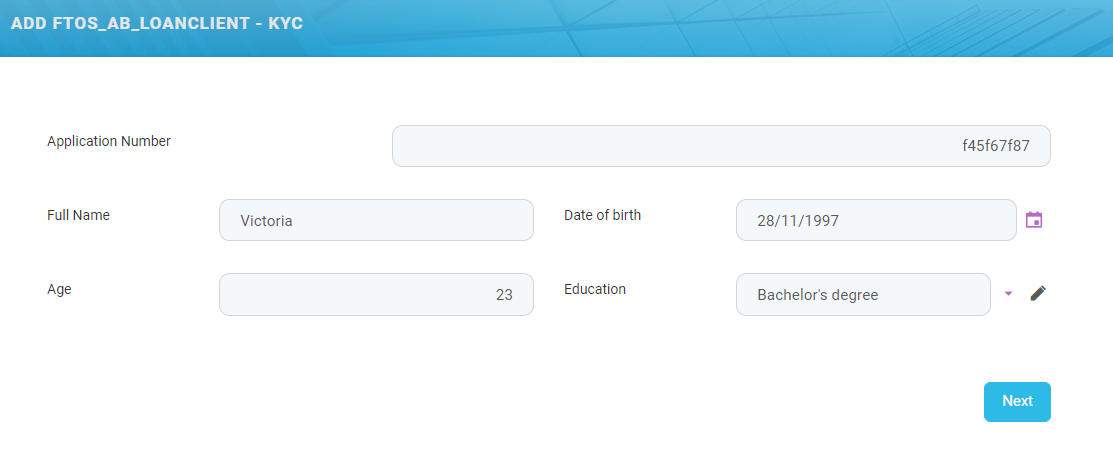This screenshot has height=453, width=1113.
Task: Focus the Age input field
Action: (376, 294)
